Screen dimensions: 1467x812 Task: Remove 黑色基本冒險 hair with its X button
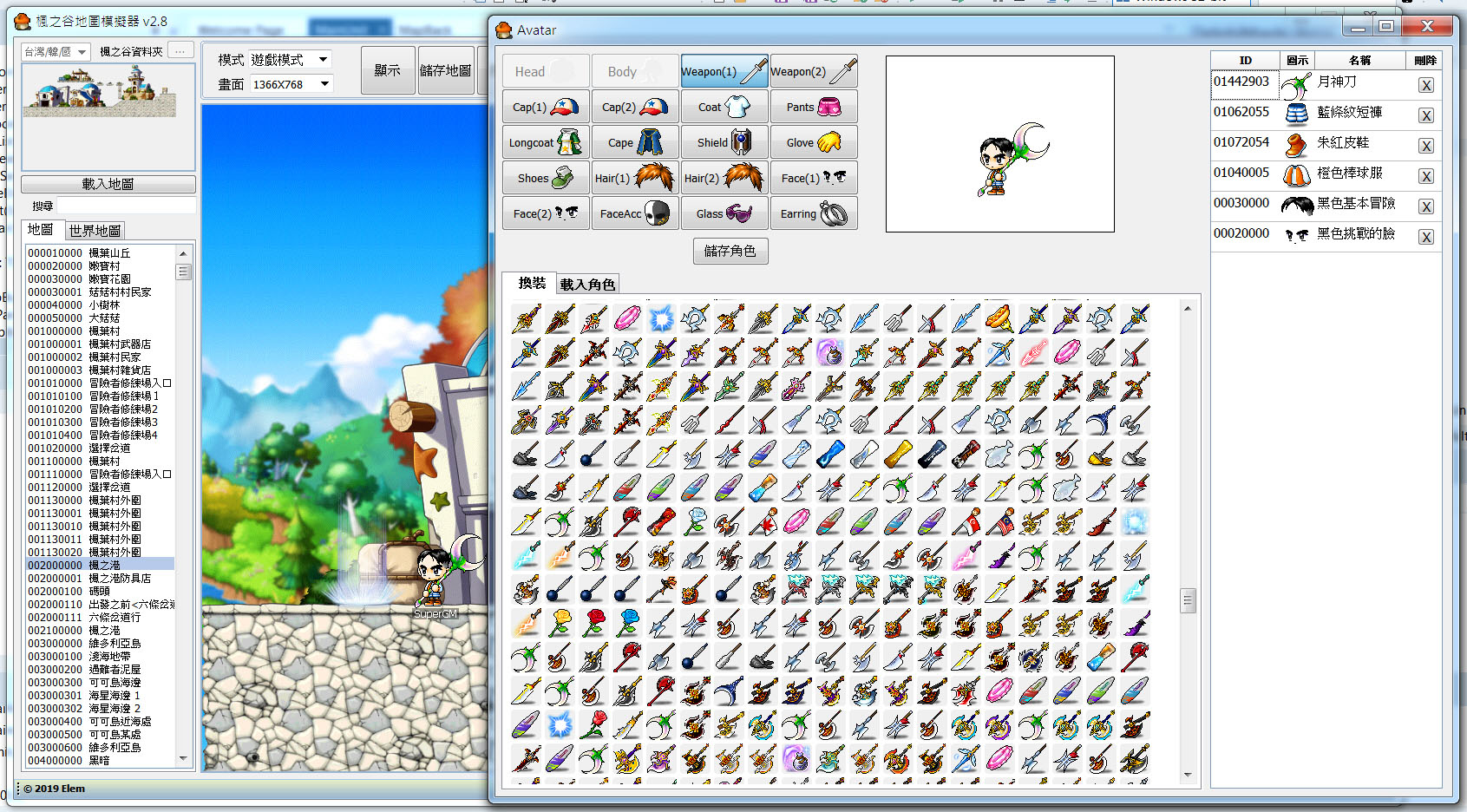1426,207
